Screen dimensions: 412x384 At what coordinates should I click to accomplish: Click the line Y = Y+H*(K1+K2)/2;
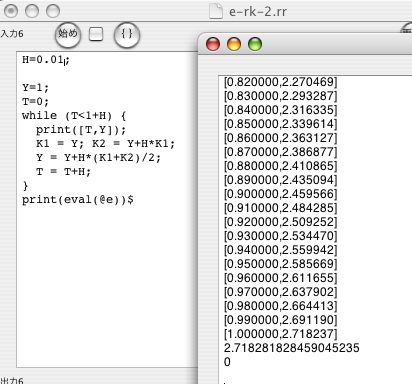point(98,158)
